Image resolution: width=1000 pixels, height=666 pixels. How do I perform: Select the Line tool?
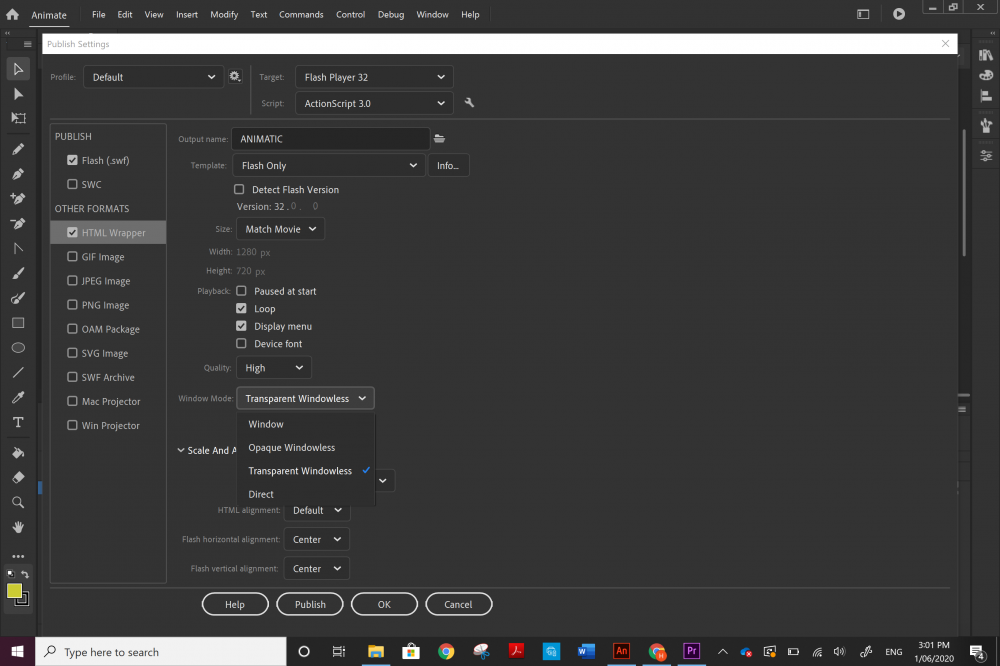pyautogui.click(x=18, y=373)
